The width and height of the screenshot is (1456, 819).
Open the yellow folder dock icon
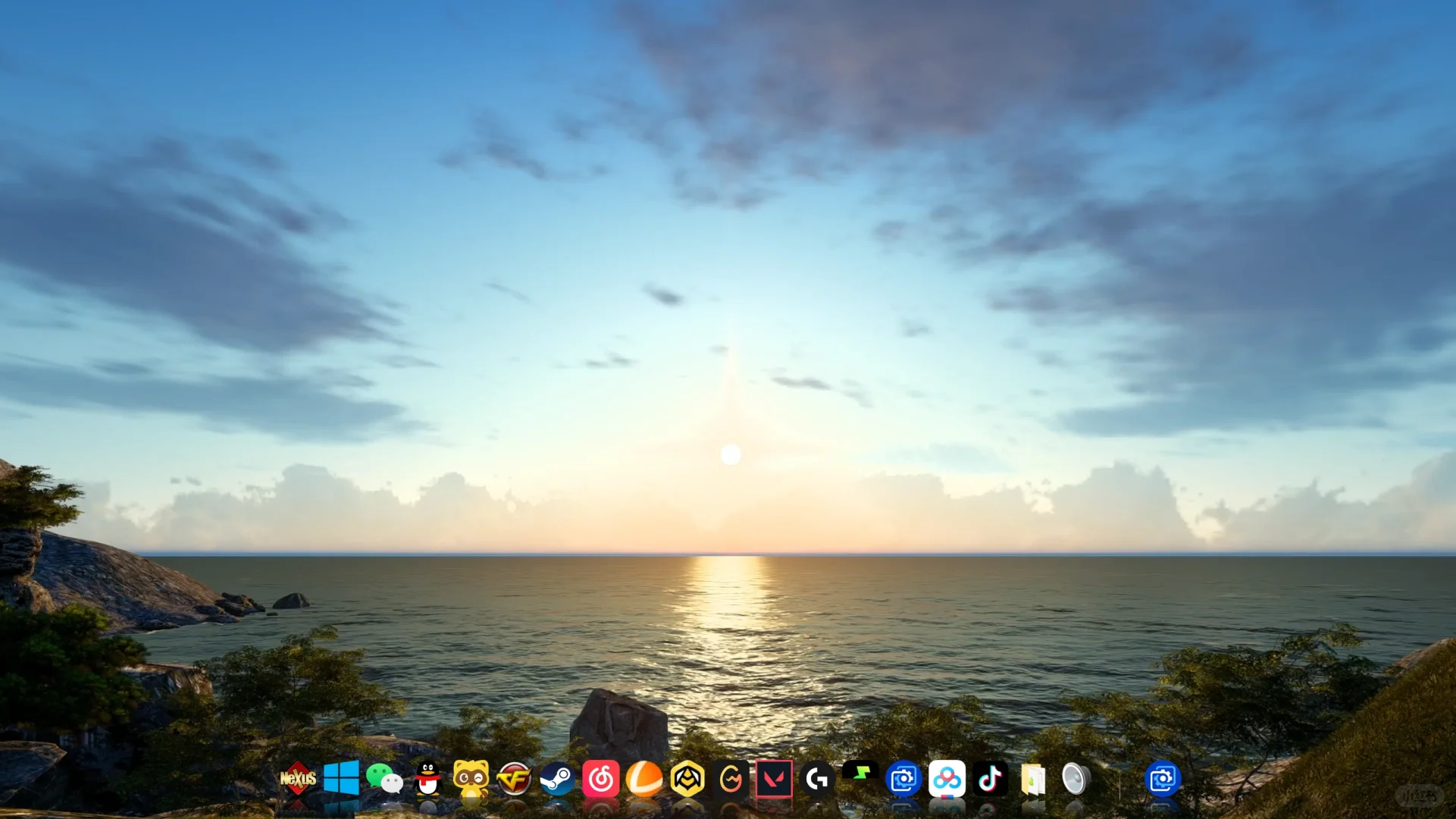pos(1033,778)
